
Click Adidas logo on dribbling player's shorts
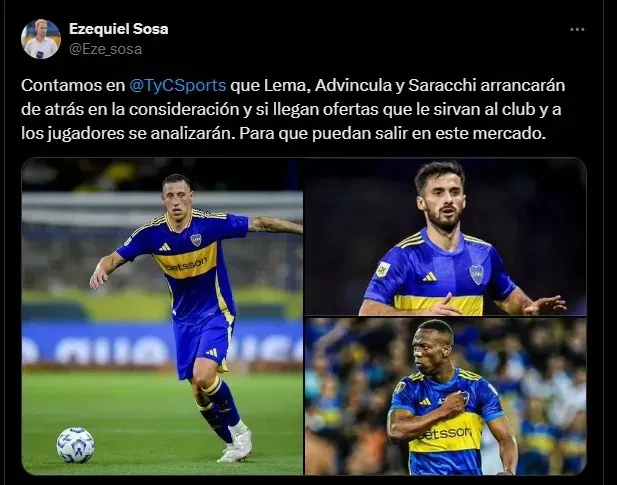[212, 352]
